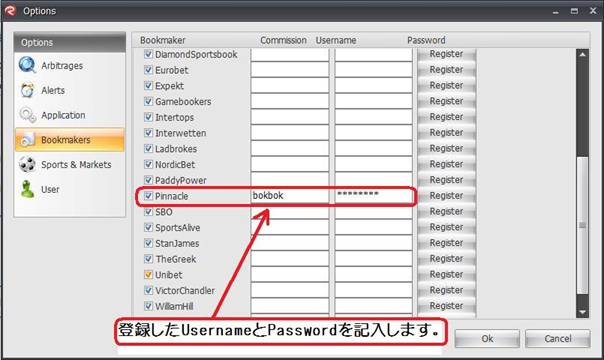
Task: Click Register button for Ladbrokes
Action: [446, 148]
